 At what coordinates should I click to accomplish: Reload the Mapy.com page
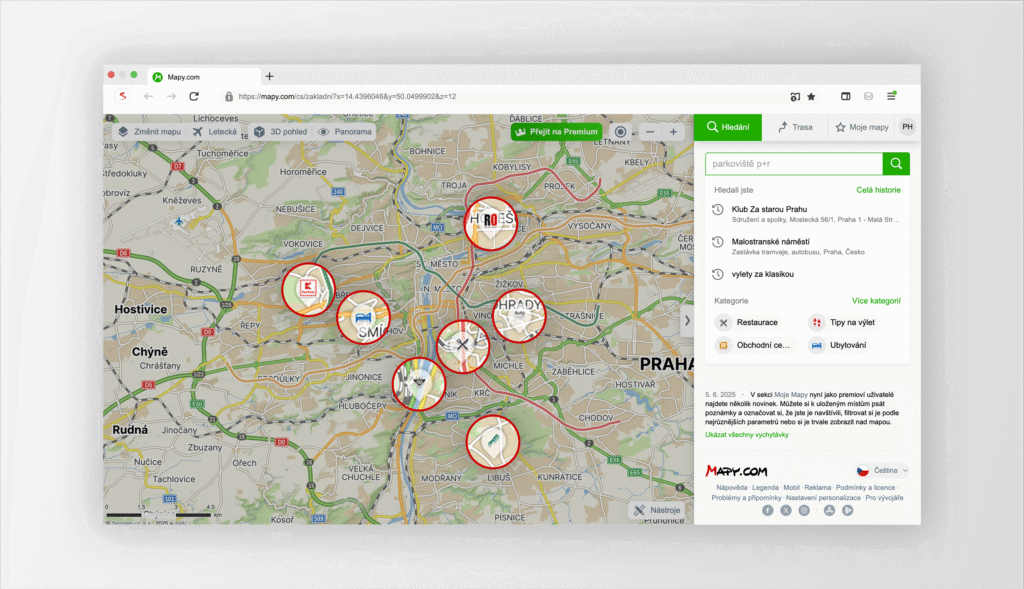tap(194, 97)
